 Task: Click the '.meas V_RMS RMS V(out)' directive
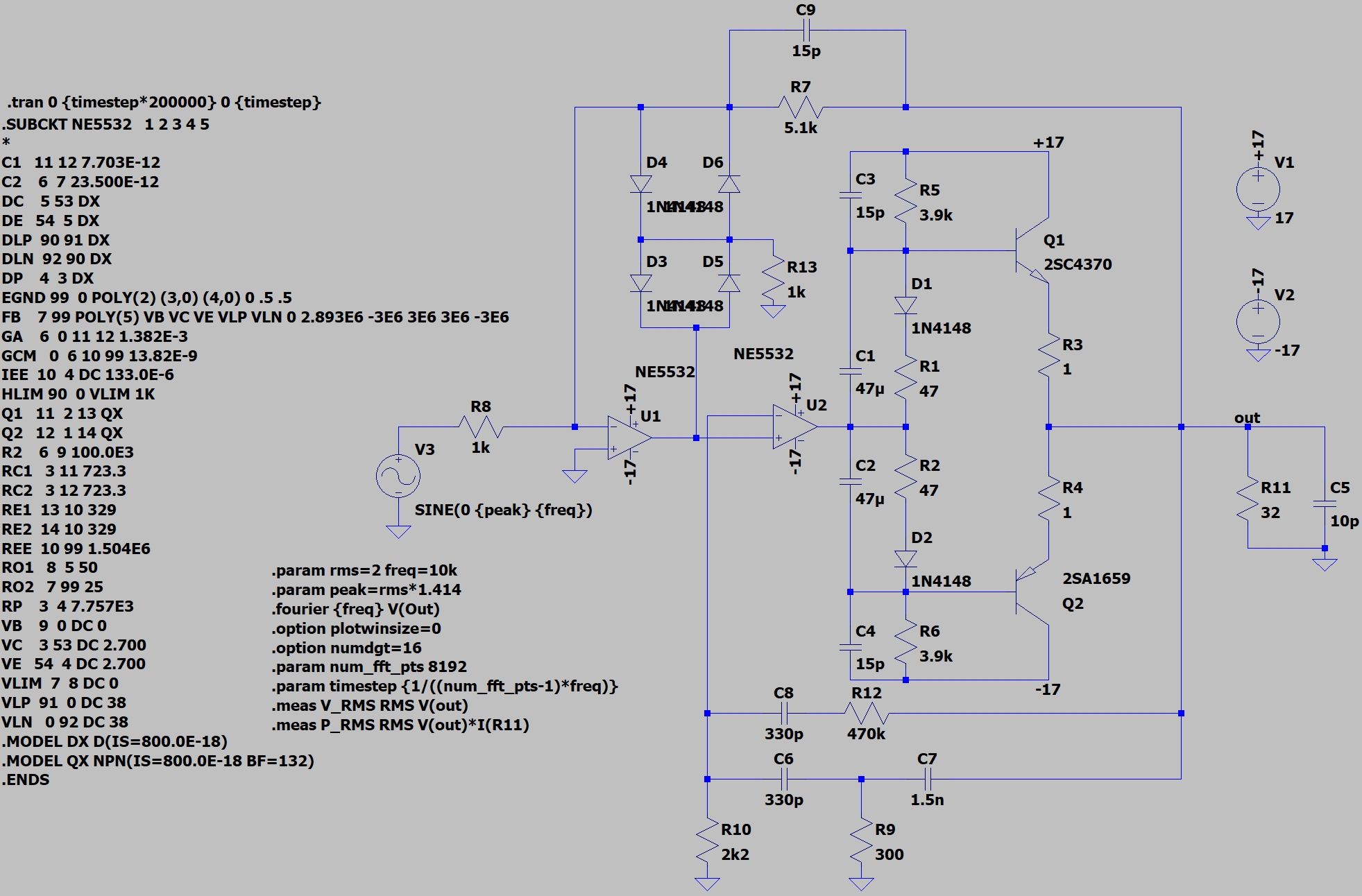click(370, 705)
